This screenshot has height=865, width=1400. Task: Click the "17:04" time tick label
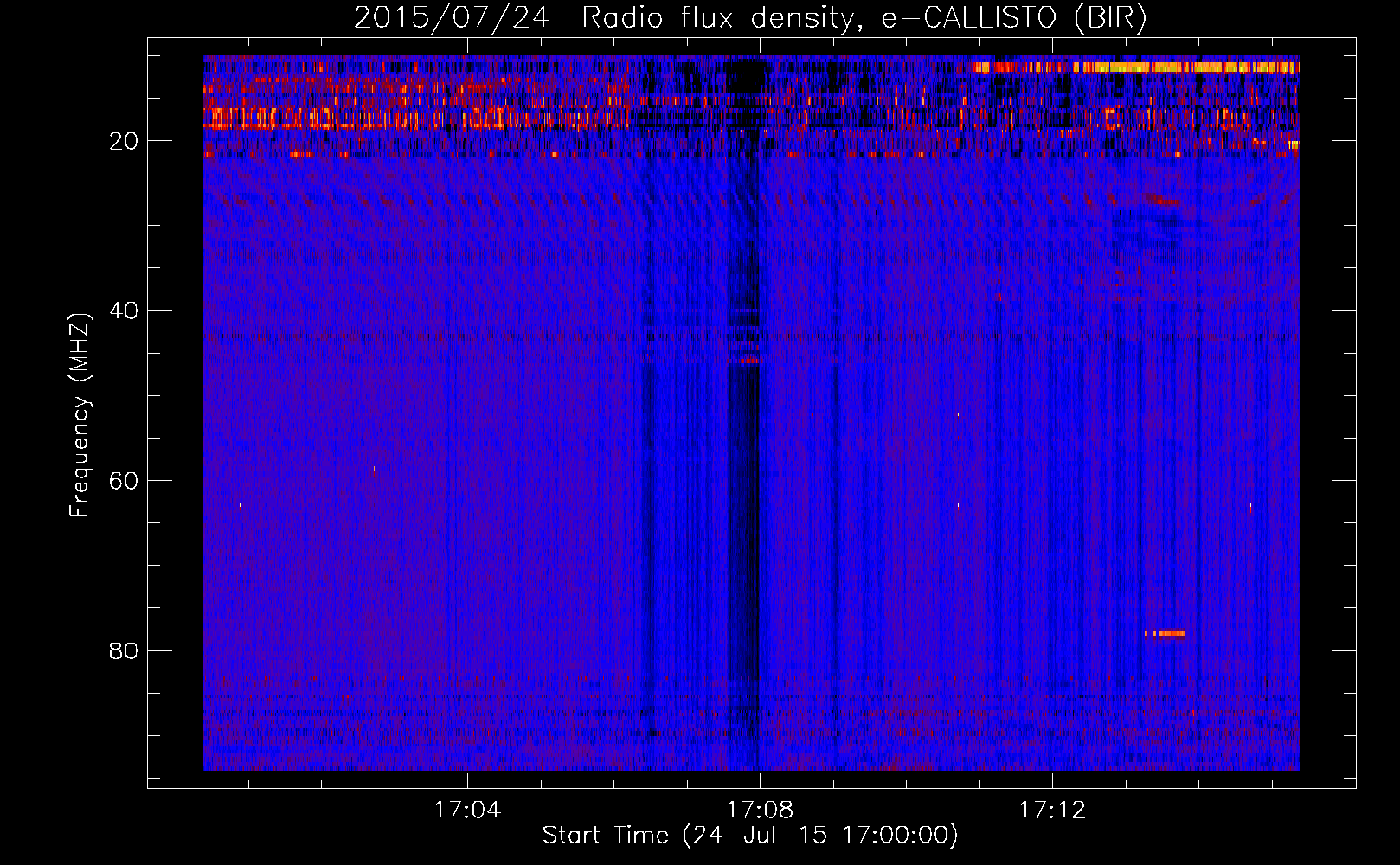pos(467,811)
